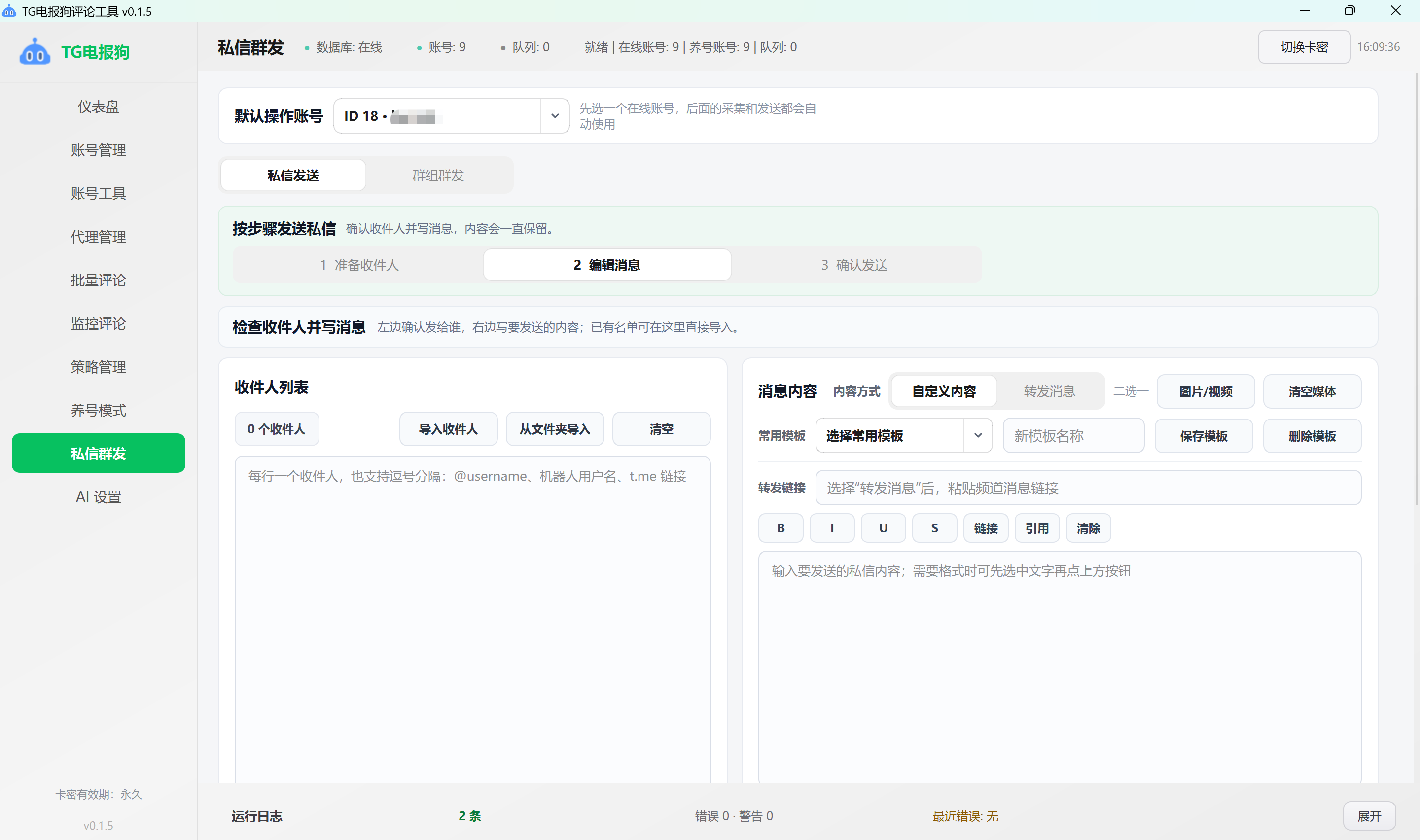Go to step 1 准备收件人
This screenshot has width=1420, height=840.
359,265
